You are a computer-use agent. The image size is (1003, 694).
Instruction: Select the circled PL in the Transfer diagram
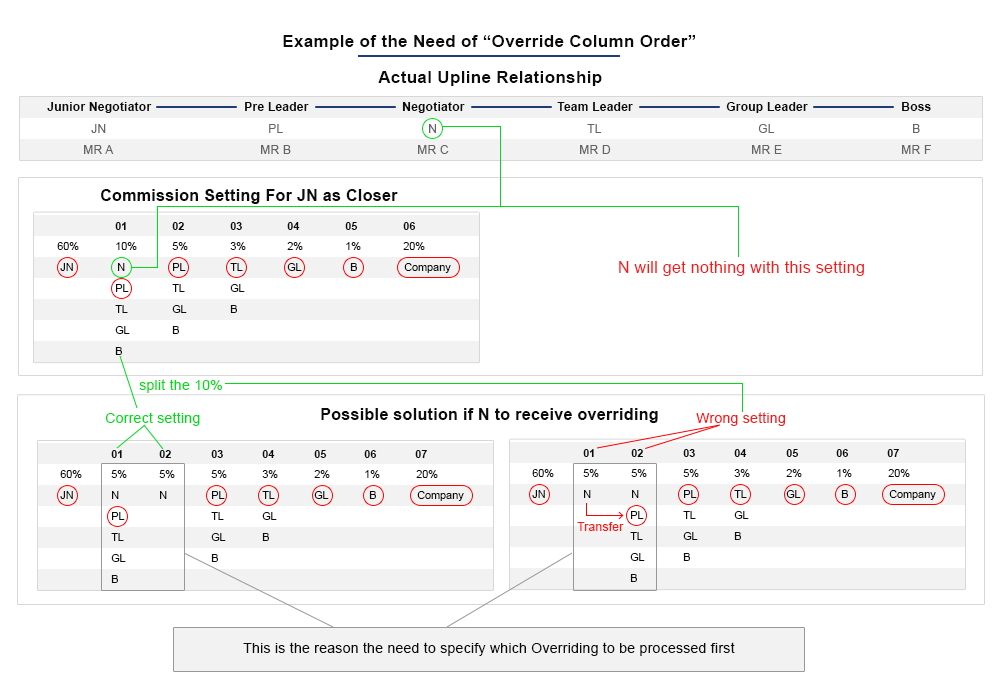tap(636, 516)
